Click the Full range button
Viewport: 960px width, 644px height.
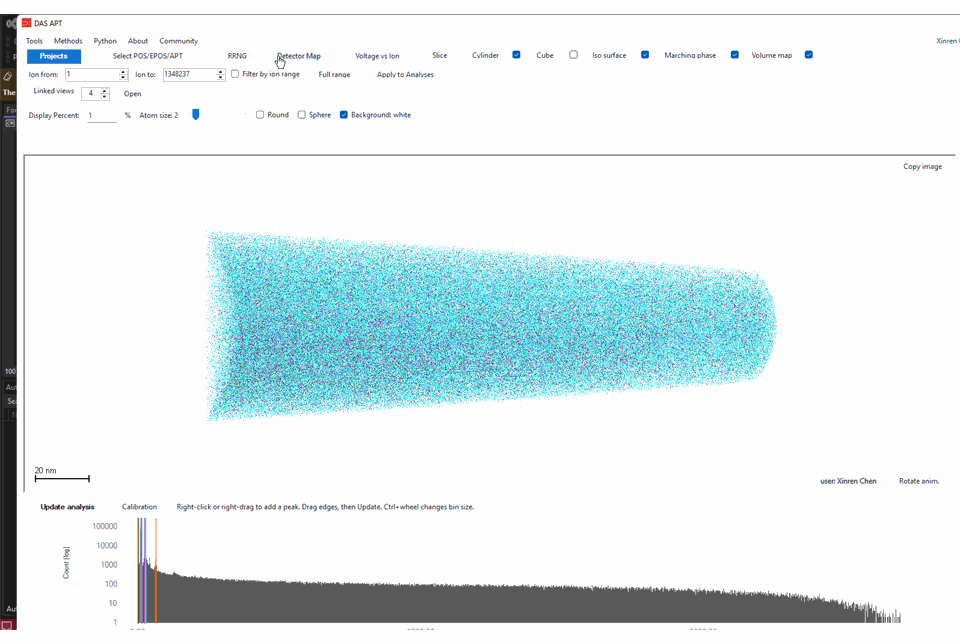click(x=334, y=75)
